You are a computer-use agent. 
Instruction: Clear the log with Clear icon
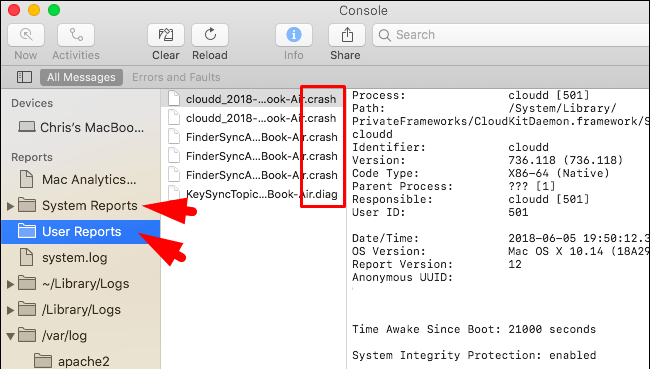point(166,35)
